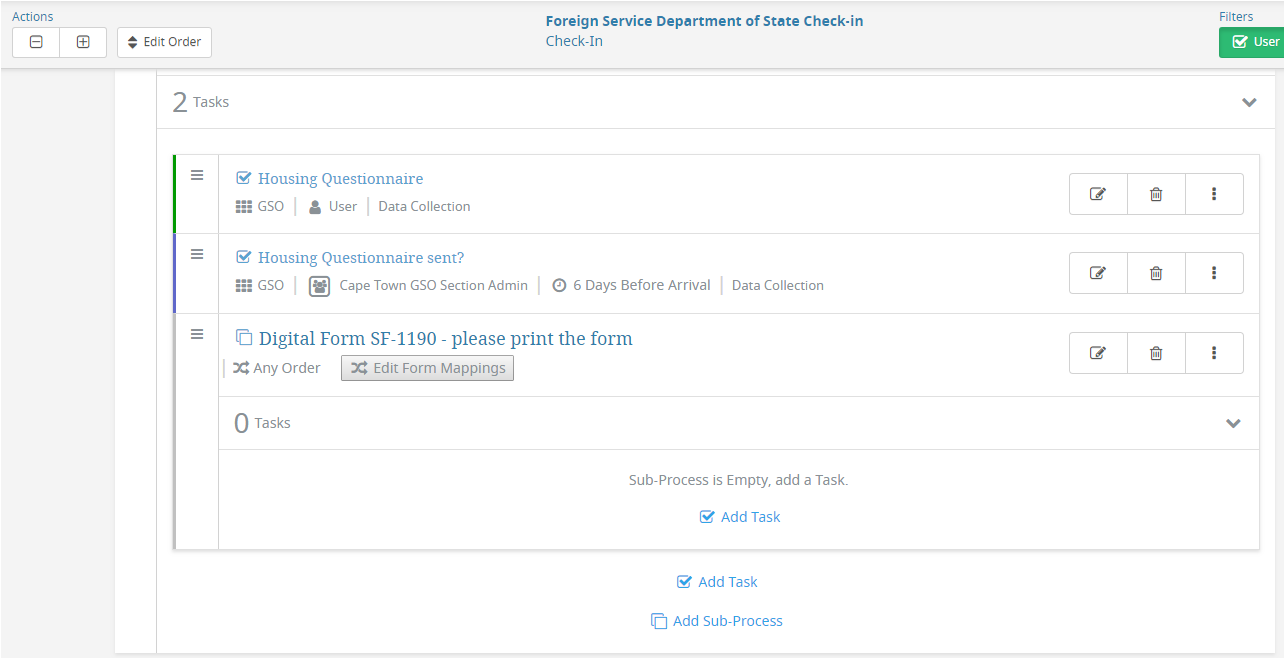Delete the Digital Form SF-1190 sub-process
This screenshot has height=659, width=1285.
pyautogui.click(x=1156, y=353)
